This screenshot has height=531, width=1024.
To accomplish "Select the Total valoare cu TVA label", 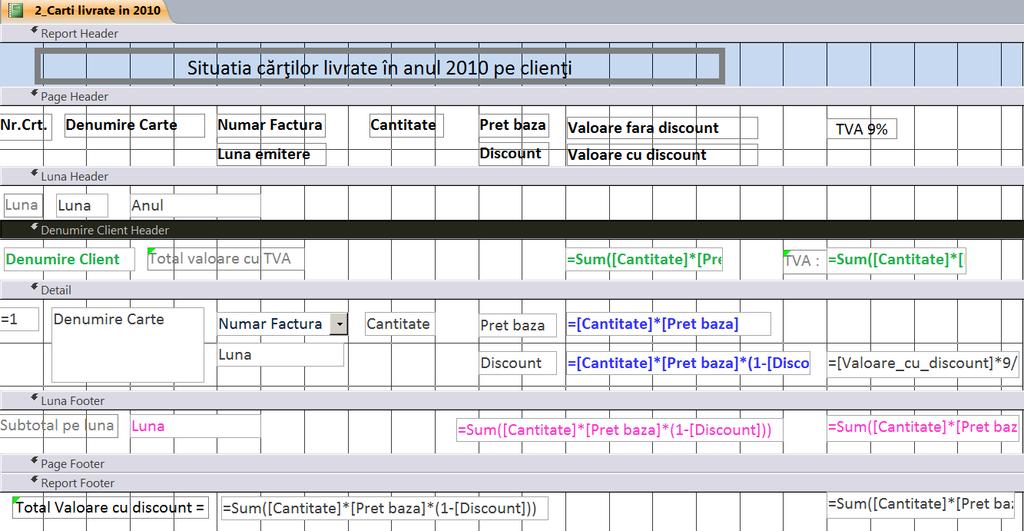I will click(225, 259).
